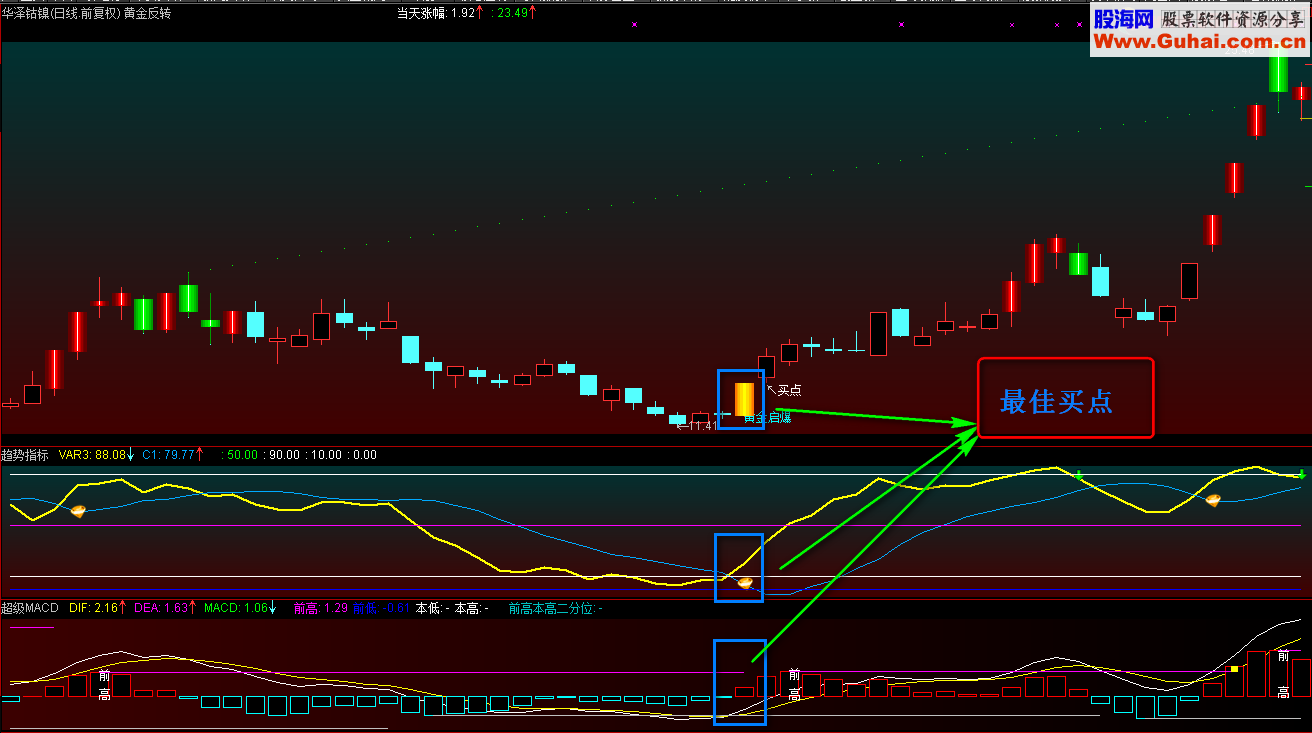Screen dimensions: 1312x733
Task: Click the 本高: - readout
Action: point(472,608)
